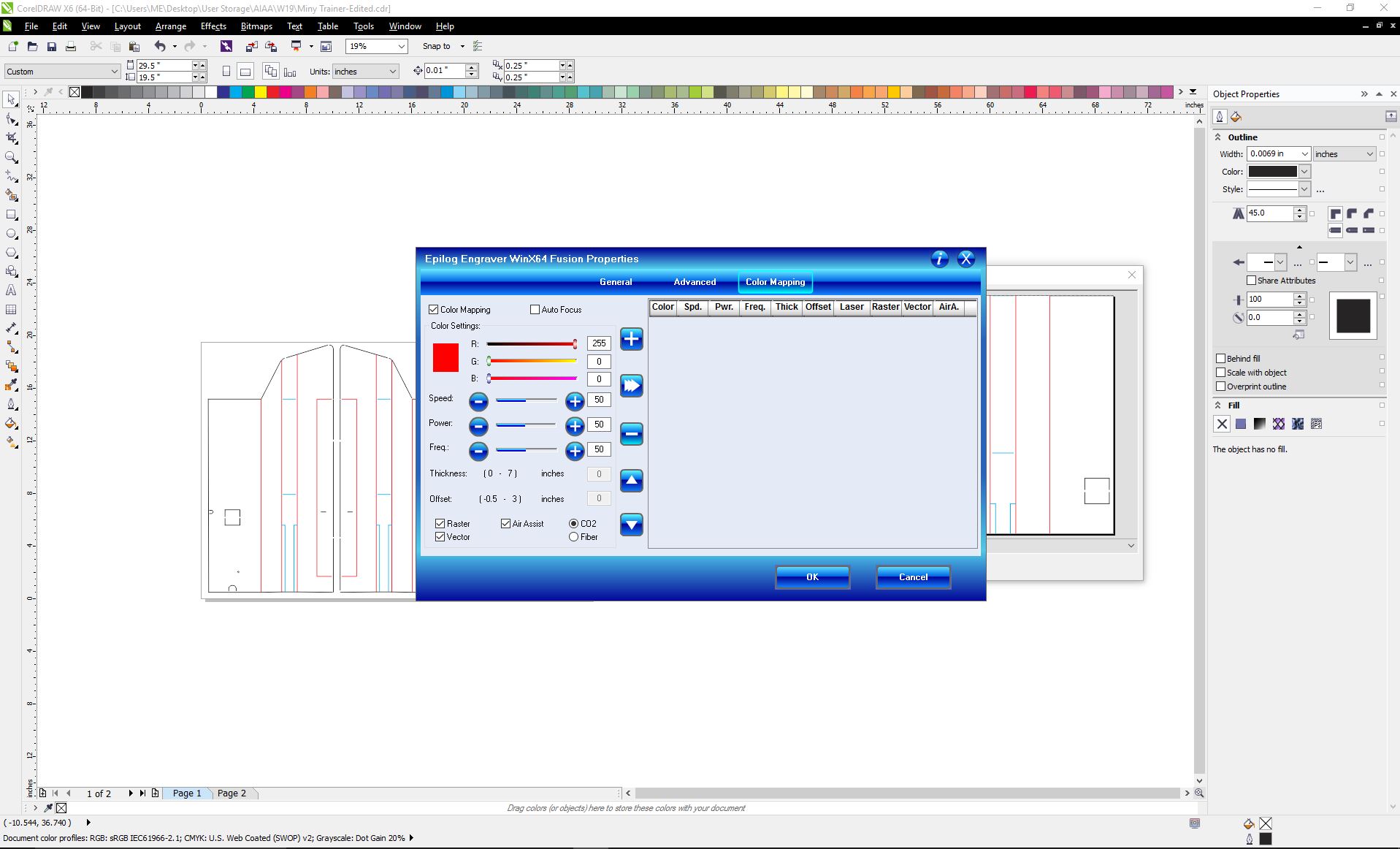Collapse the Outline section
Screen dimensions: 1400x849
pyautogui.click(x=1218, y=137)
